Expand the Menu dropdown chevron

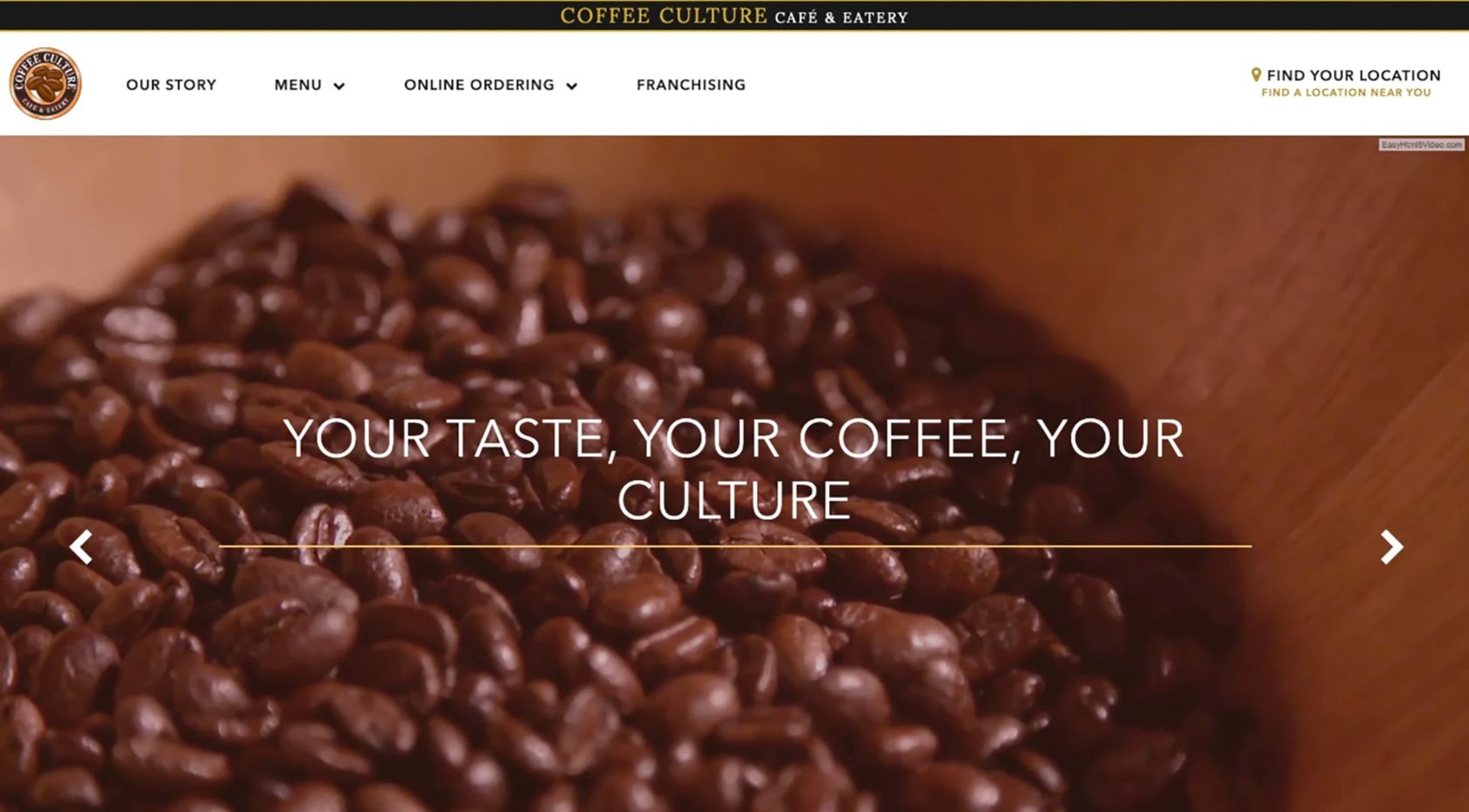(x=339, y=86)
